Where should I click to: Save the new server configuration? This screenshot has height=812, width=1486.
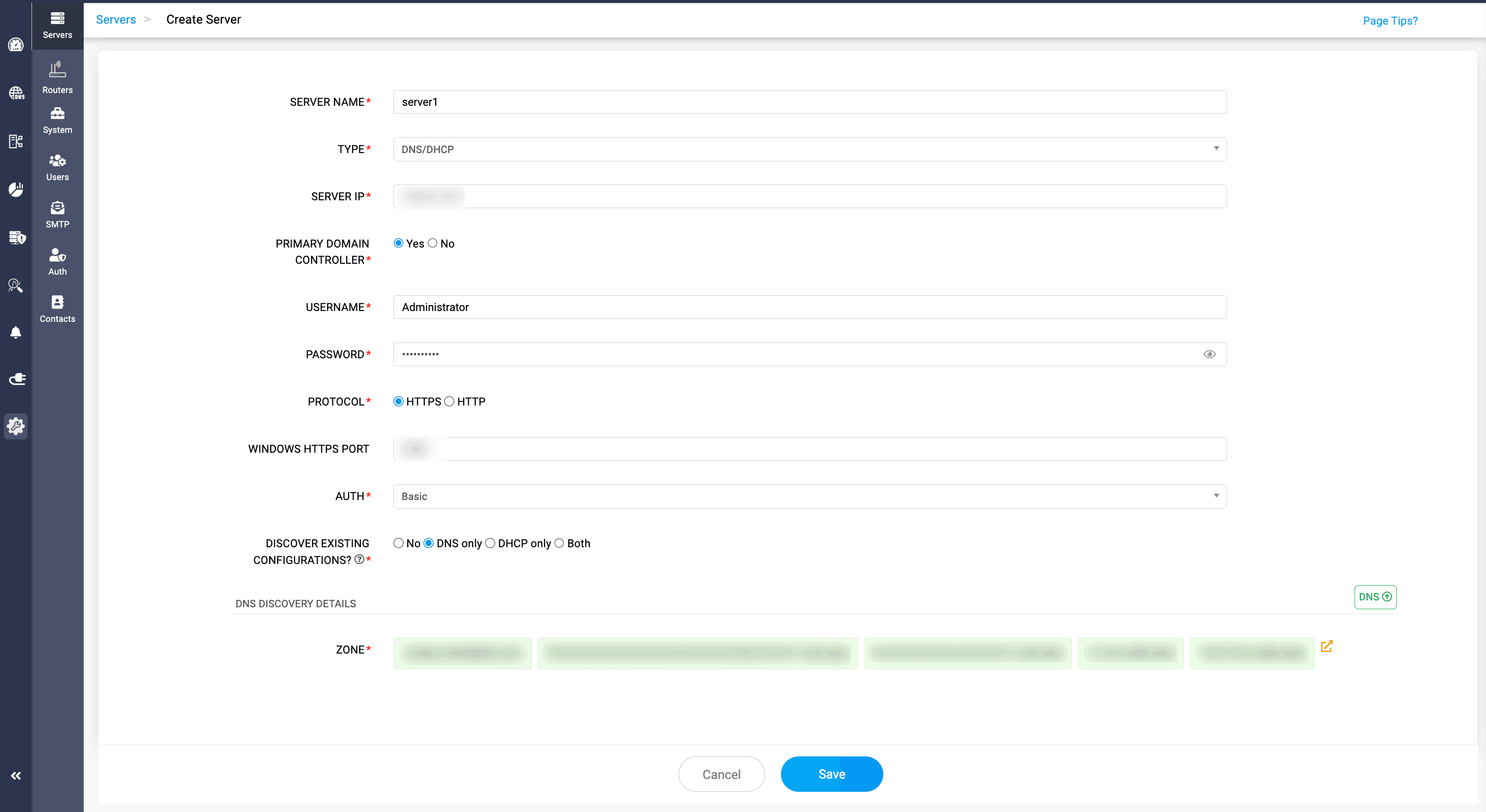831,774
